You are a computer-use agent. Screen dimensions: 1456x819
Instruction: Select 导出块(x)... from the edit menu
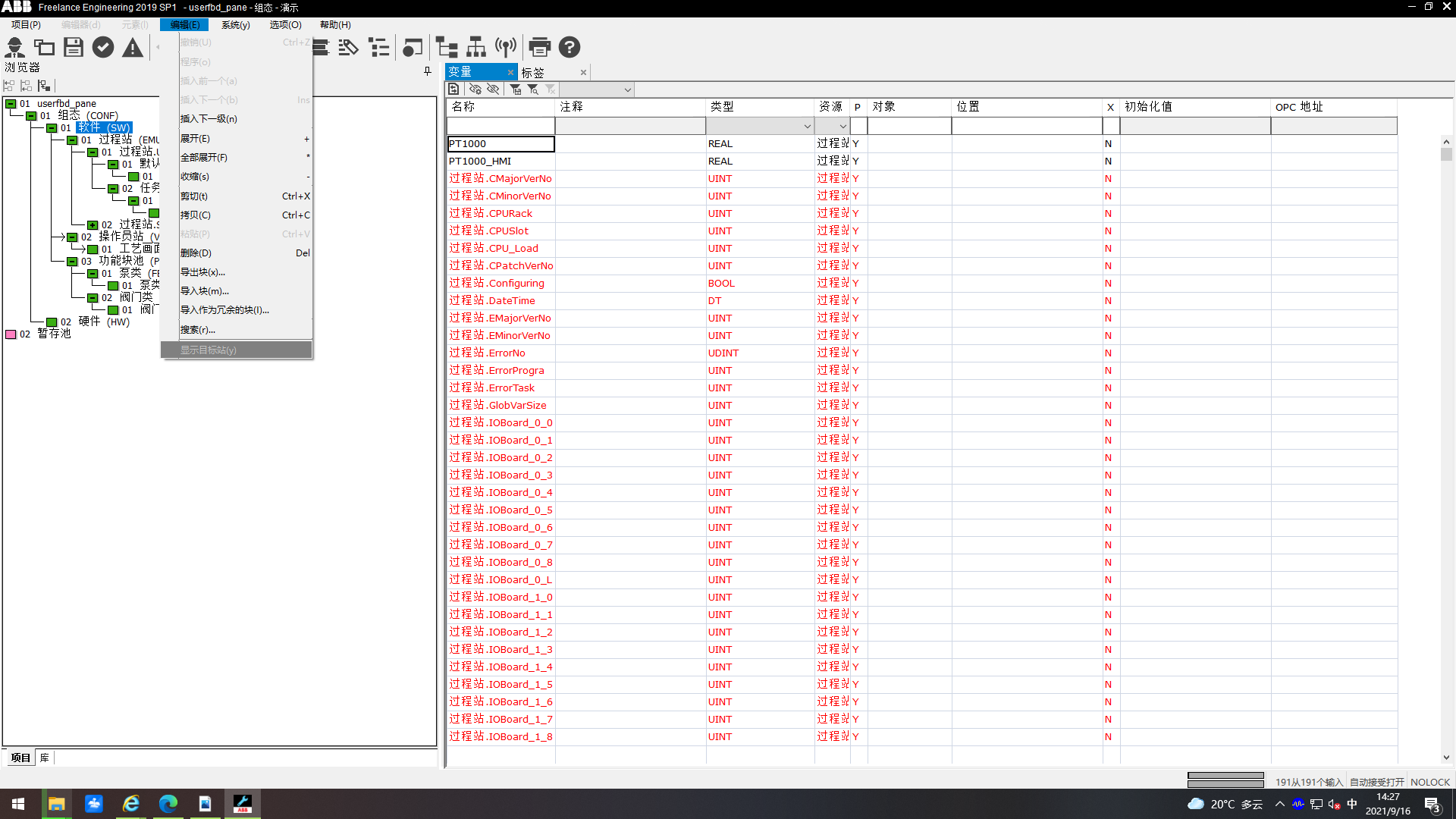(202, 272)
